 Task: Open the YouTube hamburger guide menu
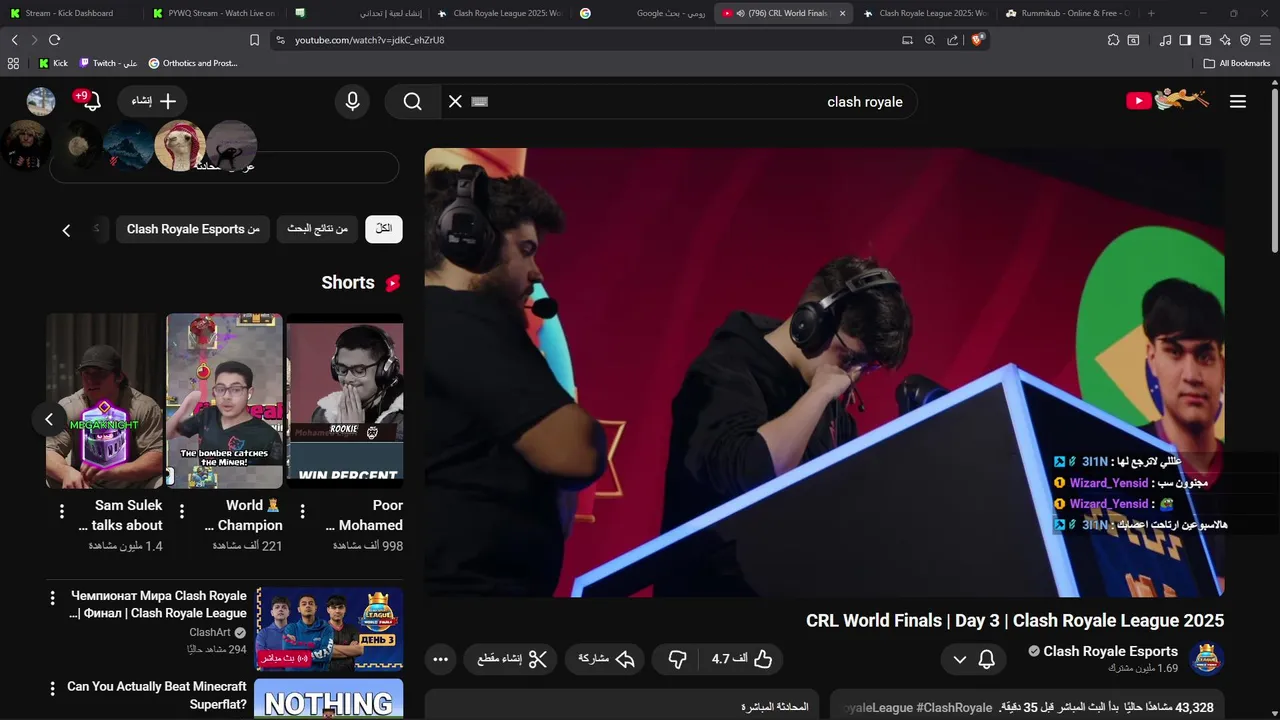[1238, 101]
